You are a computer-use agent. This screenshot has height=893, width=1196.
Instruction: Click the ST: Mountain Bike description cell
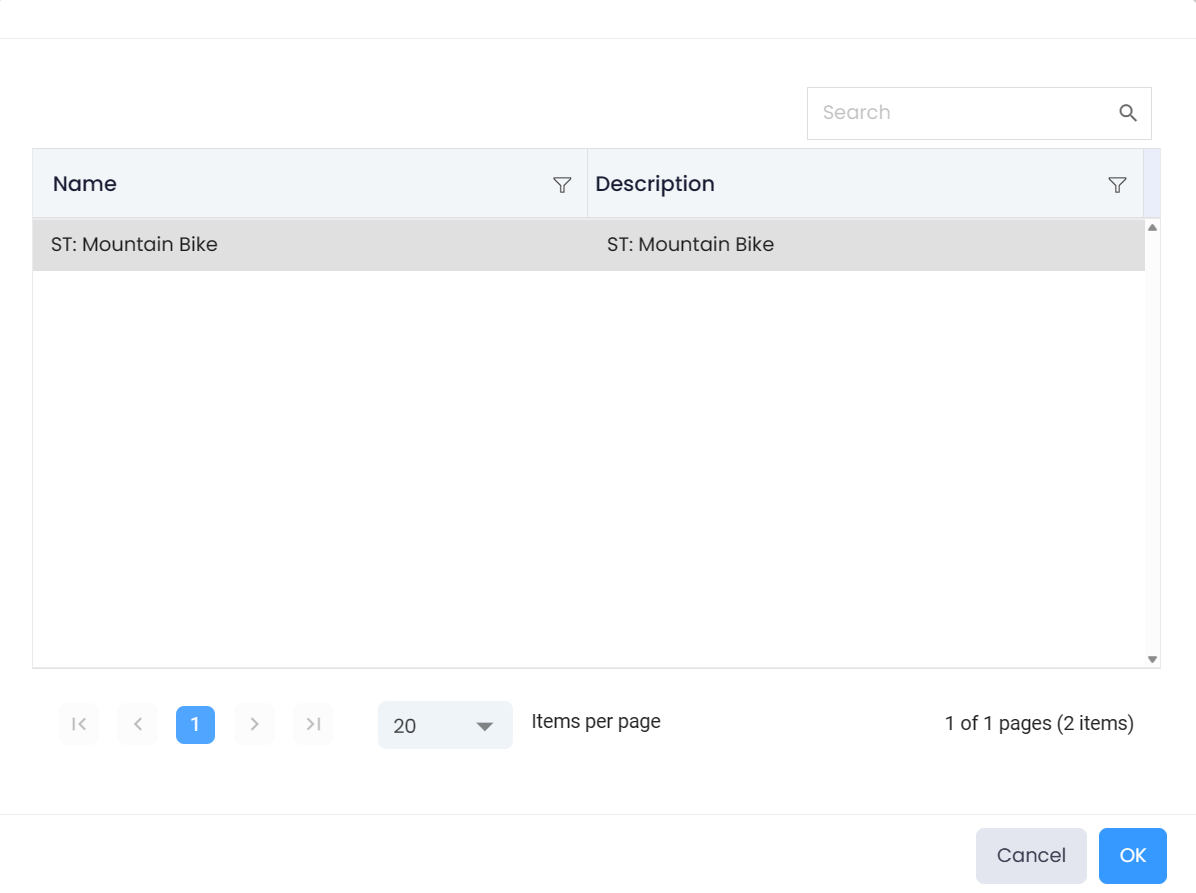(690, 244)
